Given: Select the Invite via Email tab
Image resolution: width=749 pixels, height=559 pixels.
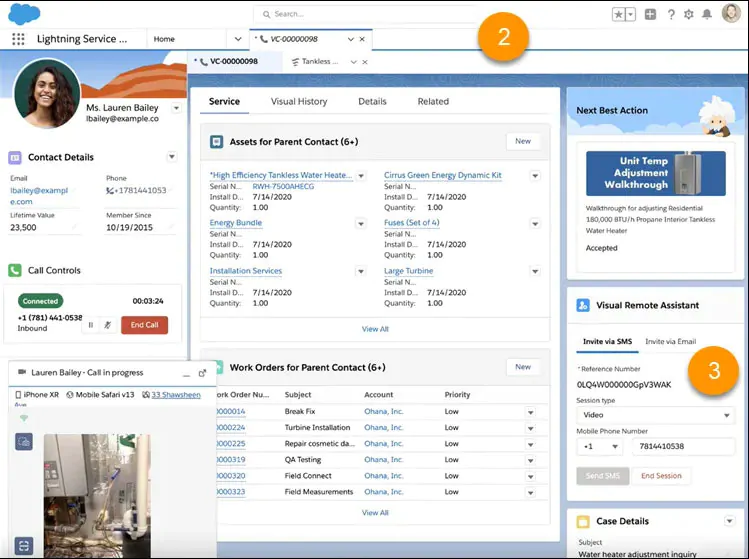Looking at the screenshot, I should [x=670, y=342].
